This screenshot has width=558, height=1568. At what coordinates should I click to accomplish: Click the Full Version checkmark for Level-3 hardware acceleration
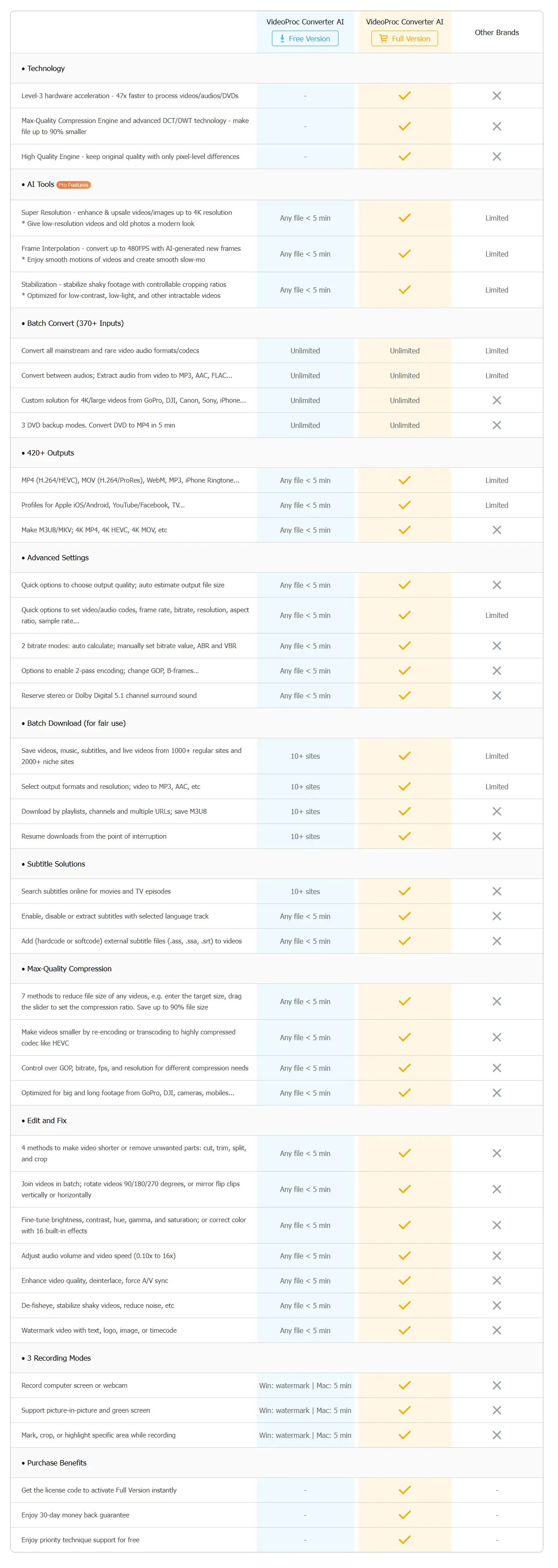point(404,95)
